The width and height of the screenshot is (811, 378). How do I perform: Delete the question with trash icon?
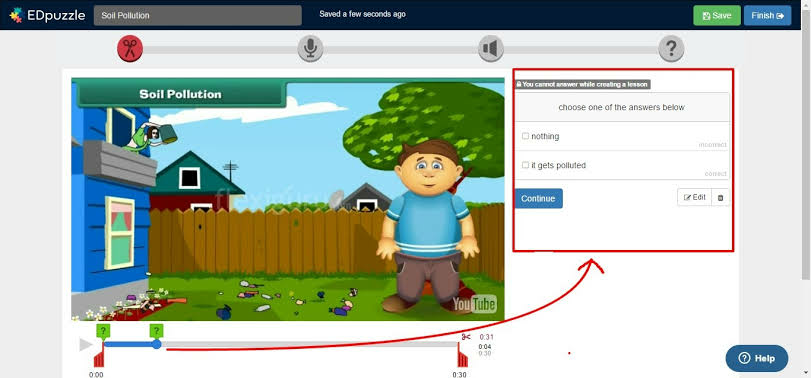tap(720, 198)
